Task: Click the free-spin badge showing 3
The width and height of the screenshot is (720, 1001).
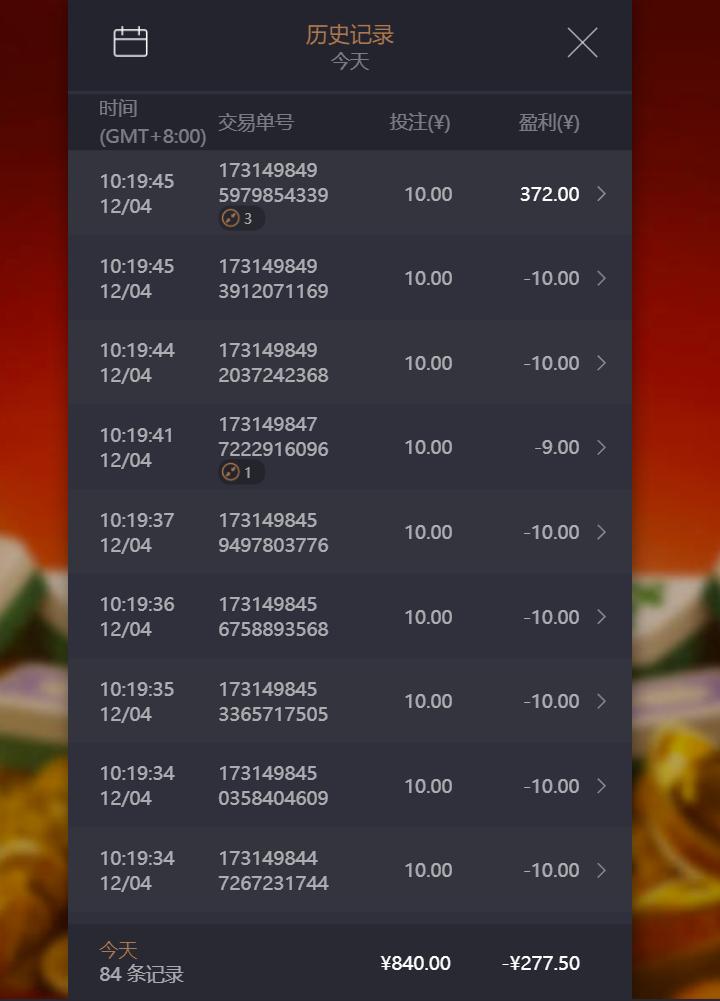Action: click(x=241, y=218)
